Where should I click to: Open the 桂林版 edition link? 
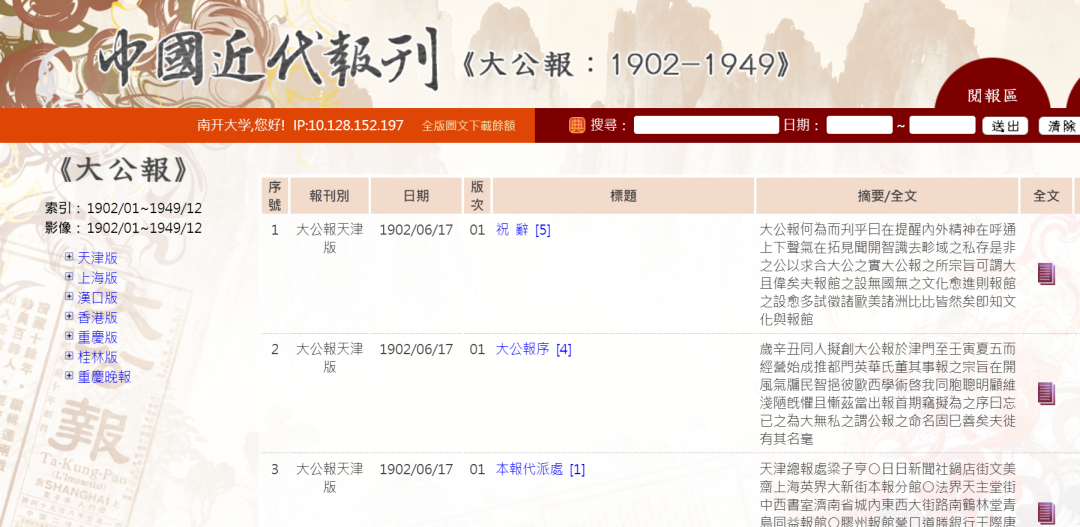pos(97,357)
